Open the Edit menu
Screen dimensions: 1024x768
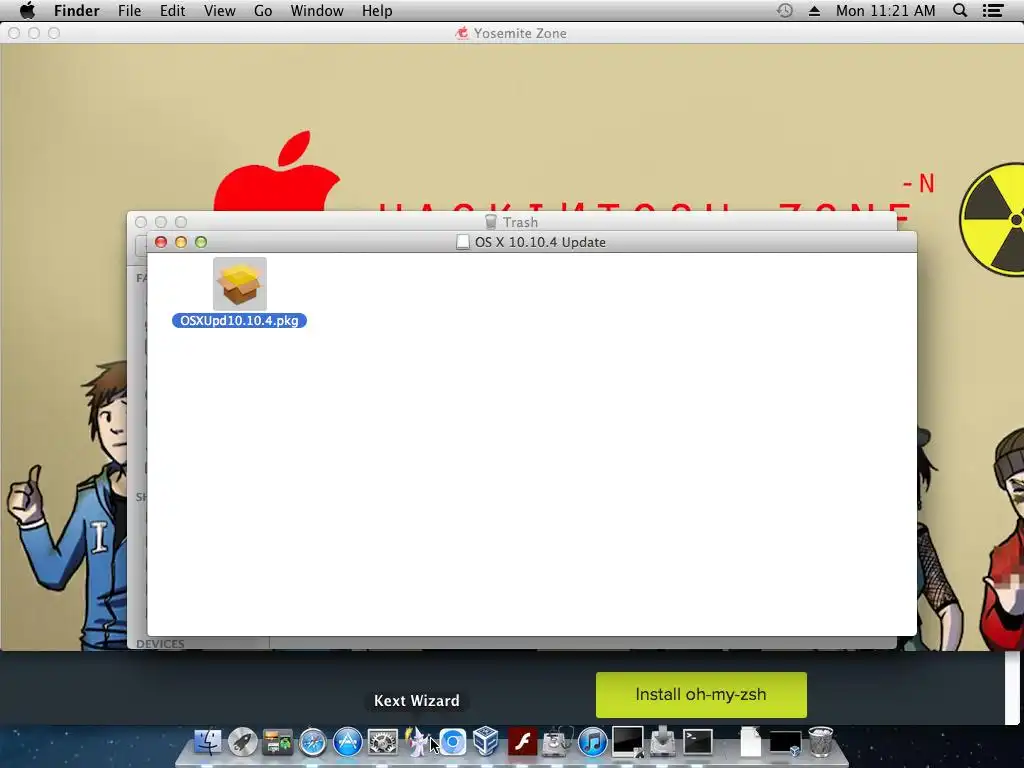pyautogui.click(x=172, y=10)
